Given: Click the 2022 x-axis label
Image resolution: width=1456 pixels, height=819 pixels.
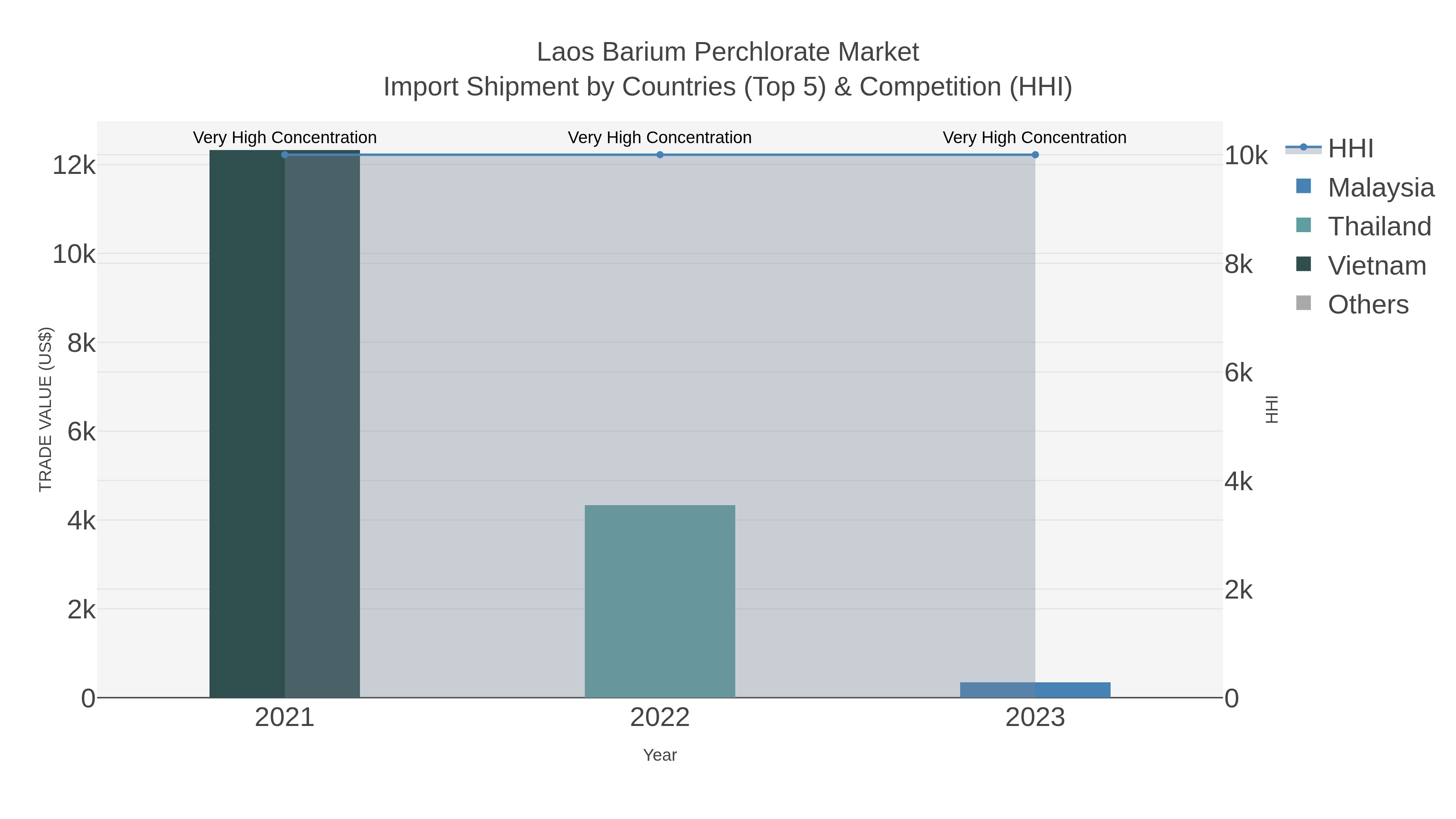Looking at the screenshot, I should (660, 718).
